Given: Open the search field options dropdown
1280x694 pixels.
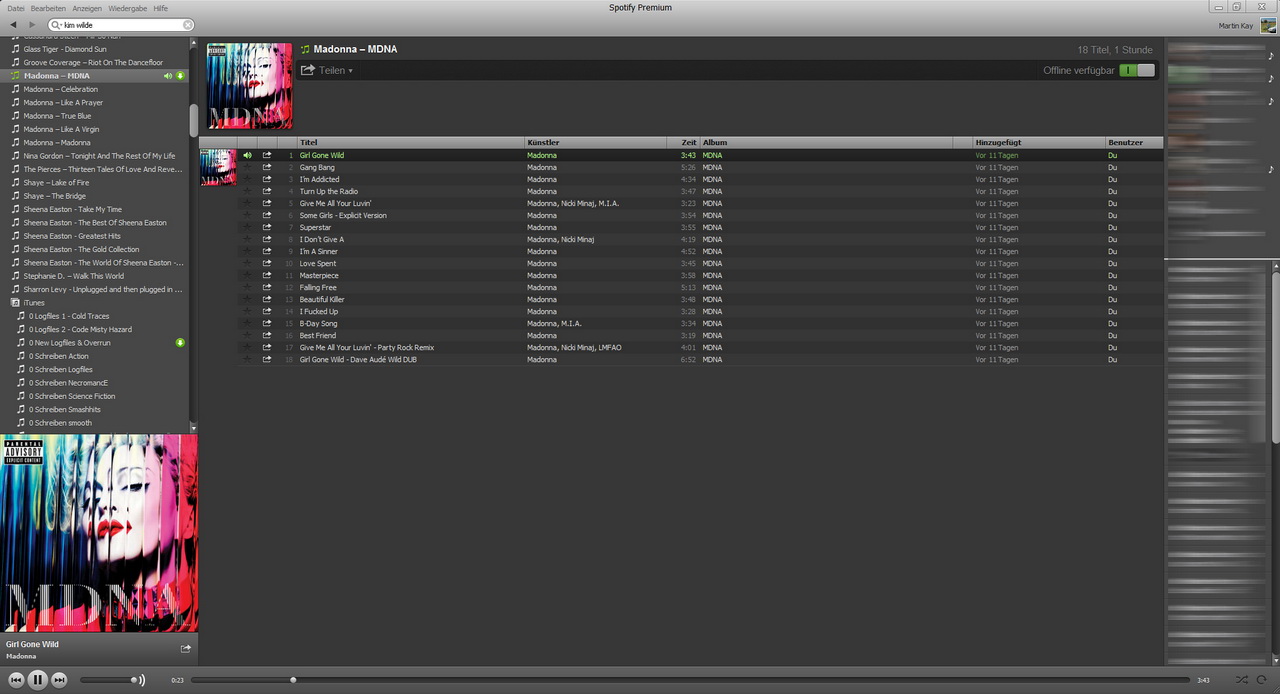Looking at the screenshot, I should coord(55,25).
